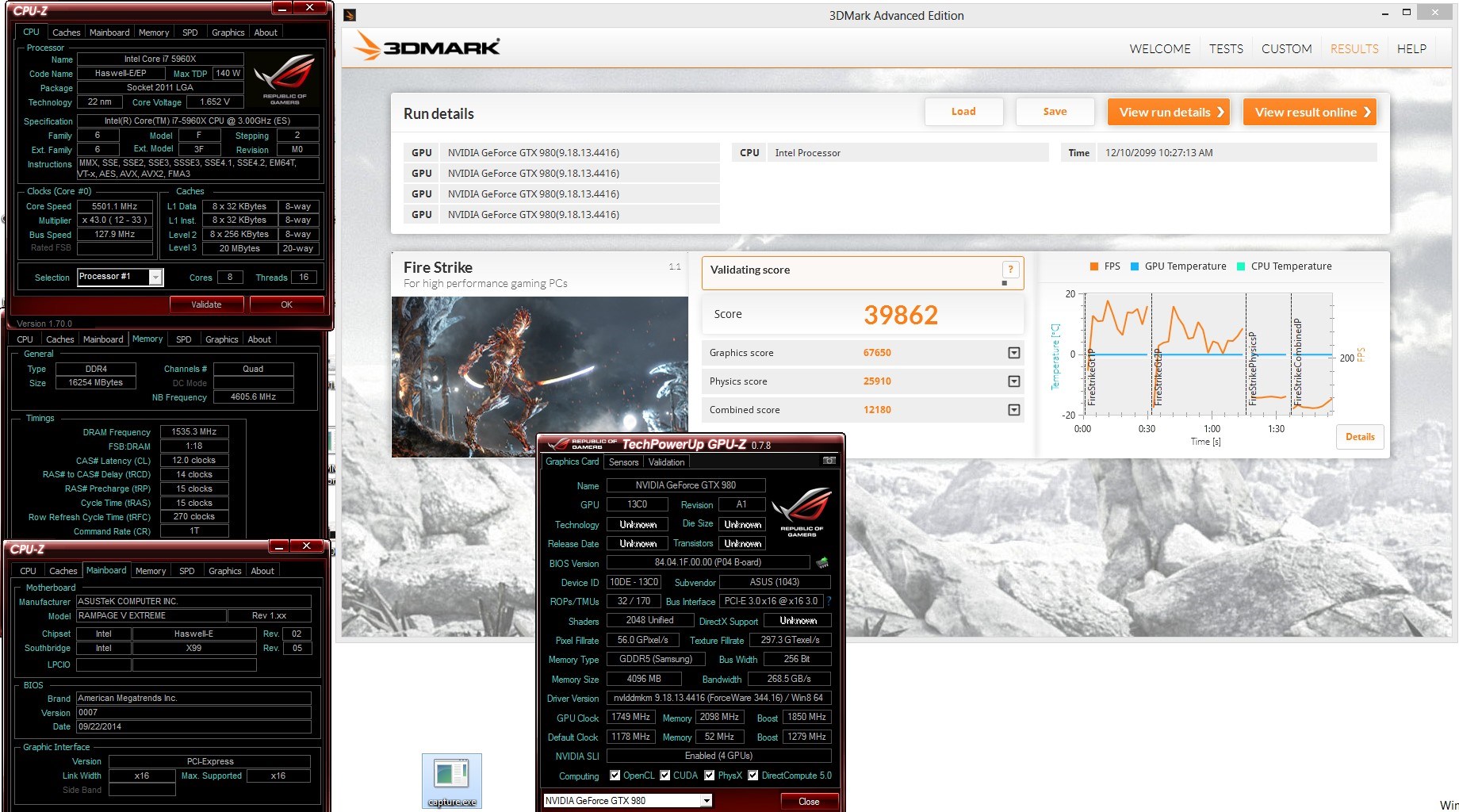Click the BIOS Version field in GPU-Z
This screenshot has height=812, width=1459.
pos(708,562)
